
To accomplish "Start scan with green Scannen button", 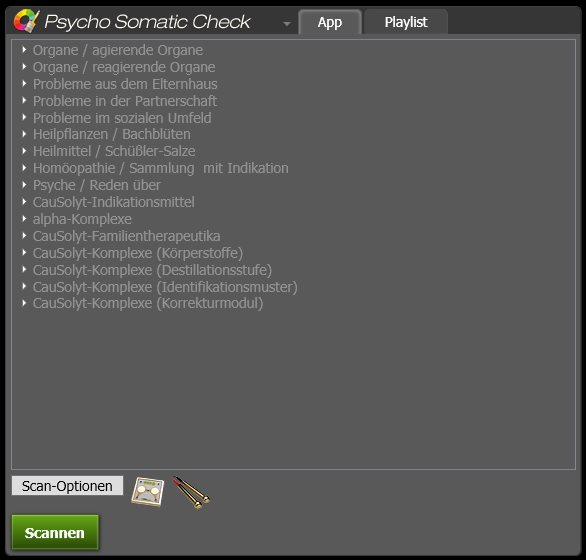I will click(55, 532).
